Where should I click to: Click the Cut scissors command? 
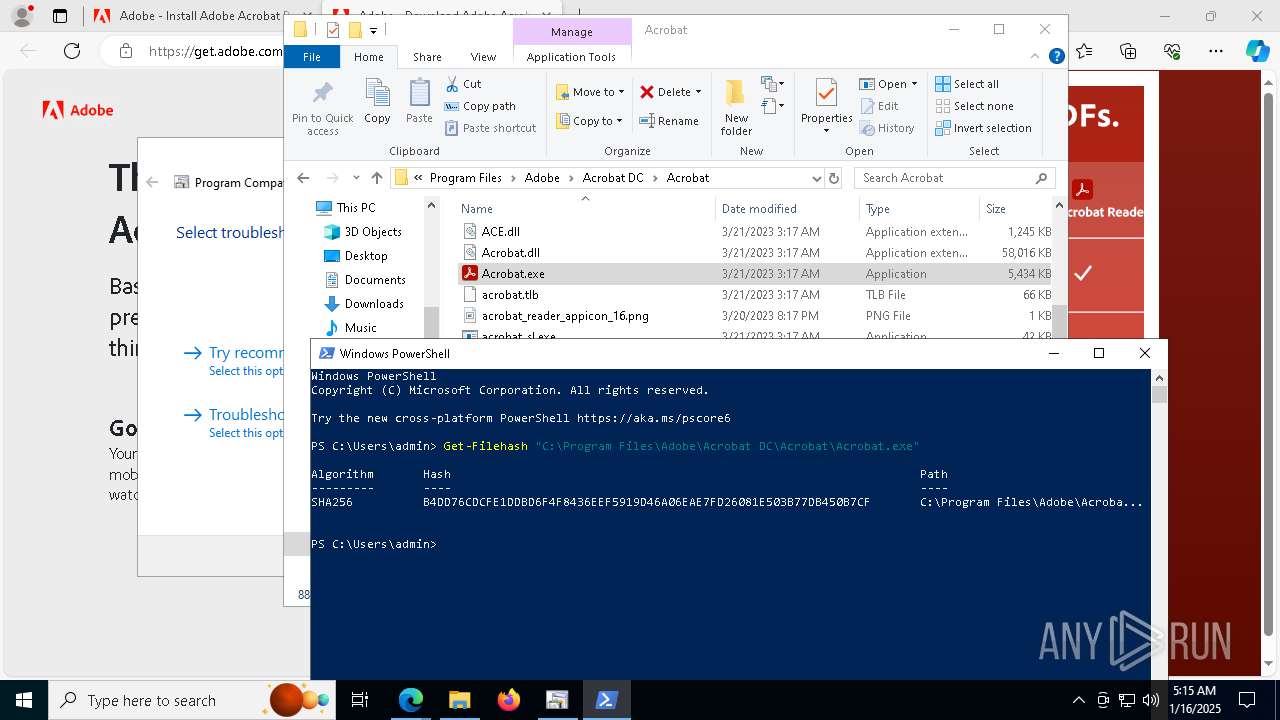click(x=463, y=84)
